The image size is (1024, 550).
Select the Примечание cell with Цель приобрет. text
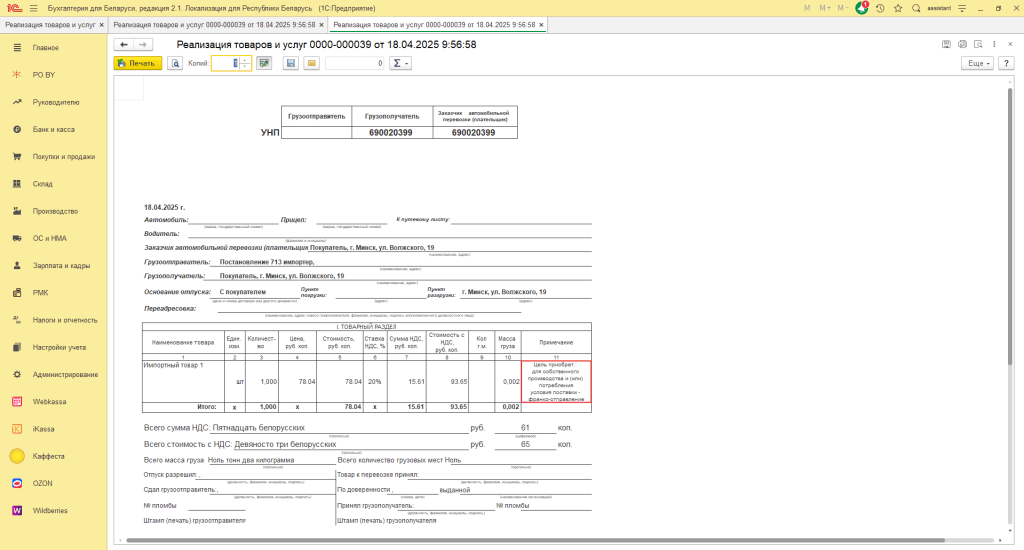(x=556, y=381)
